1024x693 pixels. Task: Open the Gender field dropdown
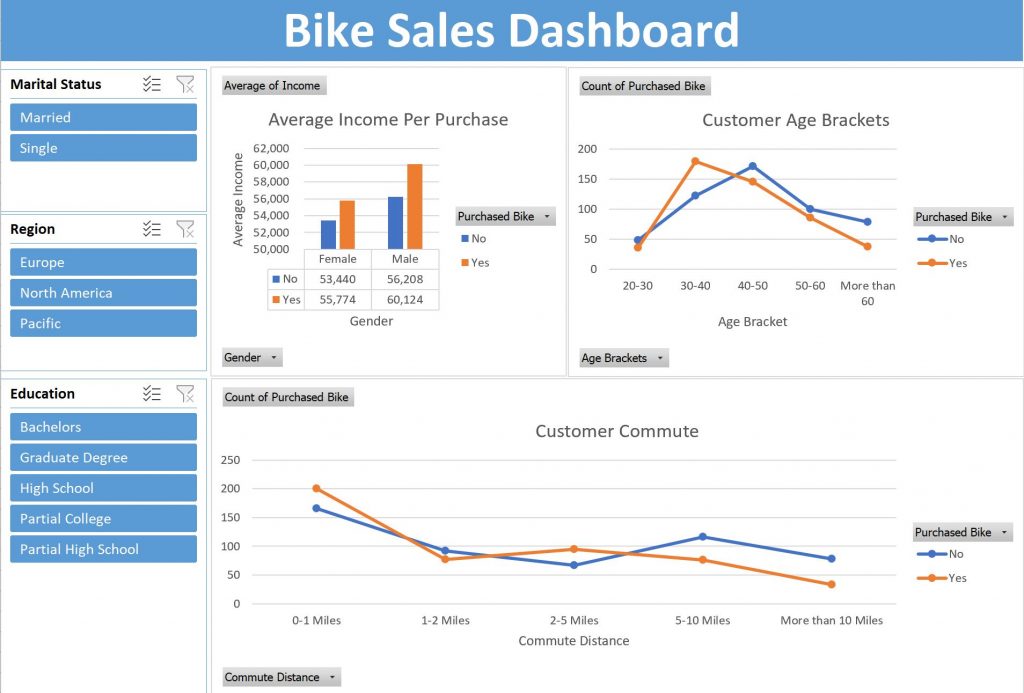[x=252, y=358]
